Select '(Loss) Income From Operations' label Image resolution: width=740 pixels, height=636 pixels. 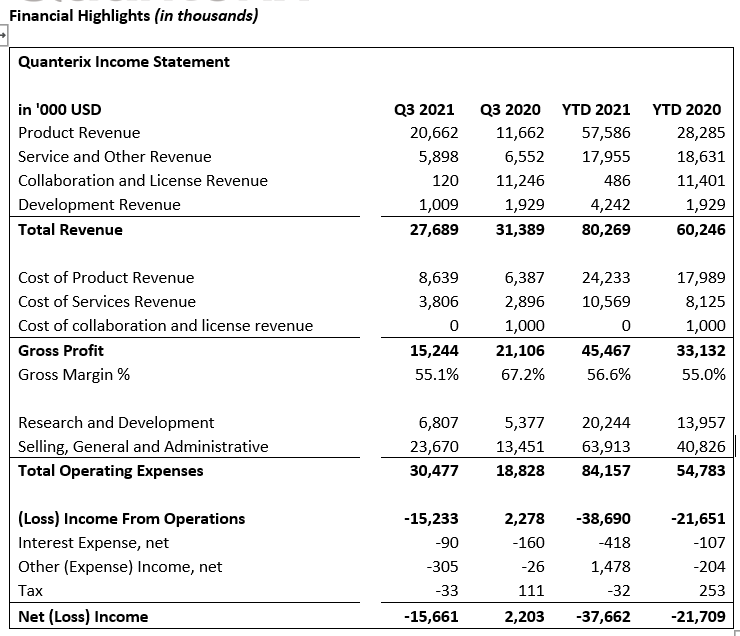[132, 519]
